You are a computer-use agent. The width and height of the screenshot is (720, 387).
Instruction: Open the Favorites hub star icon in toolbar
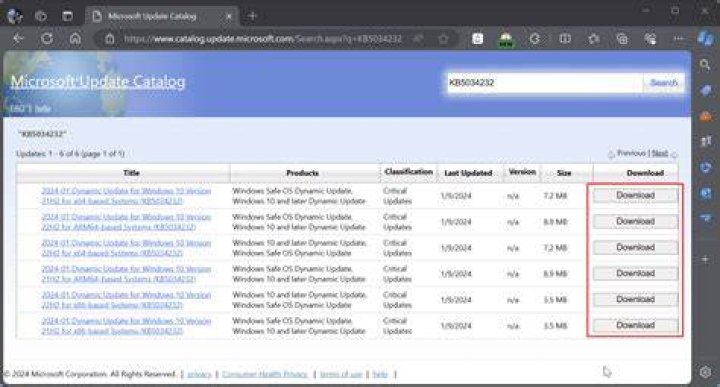(x=594, y=39)
